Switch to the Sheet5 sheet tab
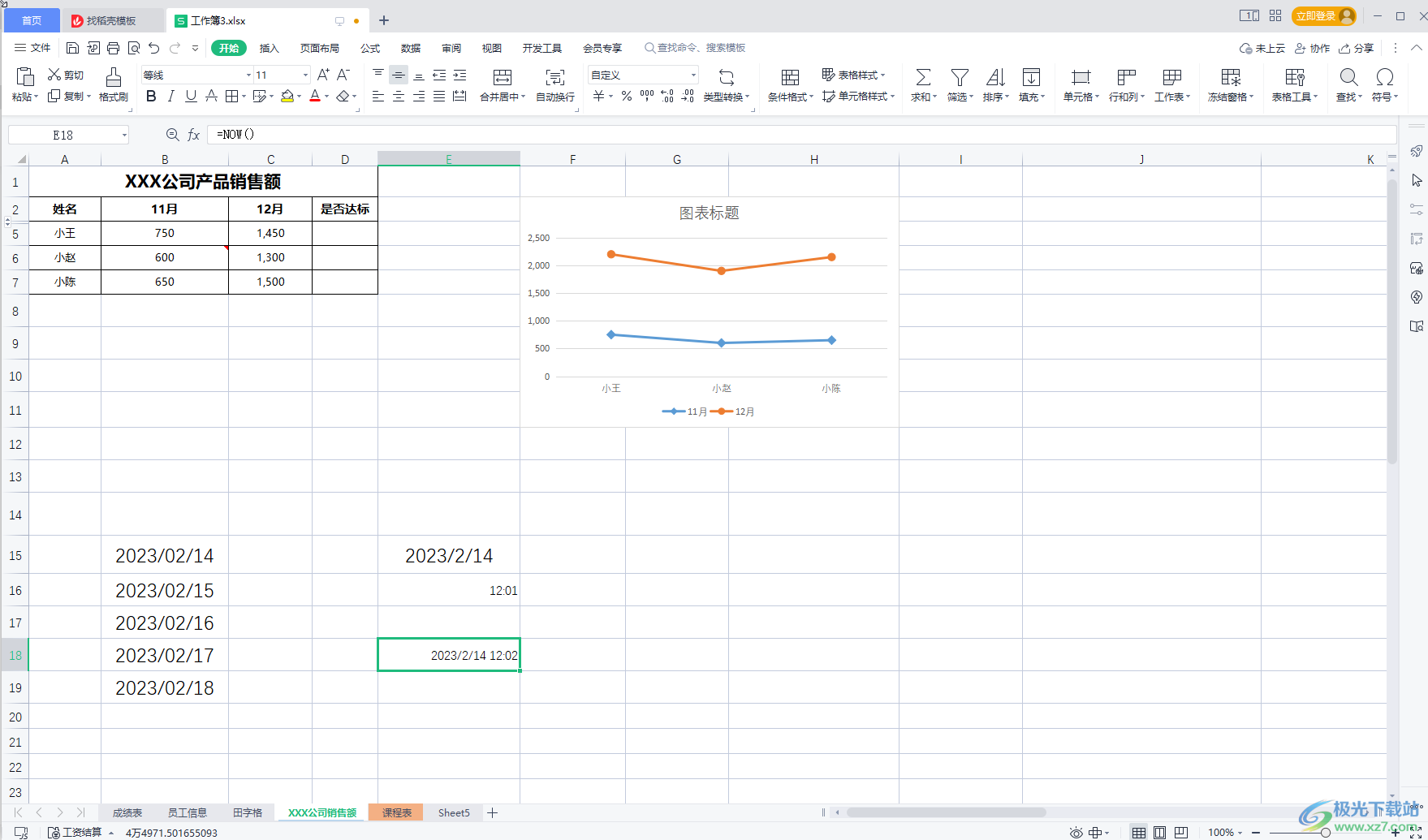Screen dimensions: 1428x840 point(454,812)
